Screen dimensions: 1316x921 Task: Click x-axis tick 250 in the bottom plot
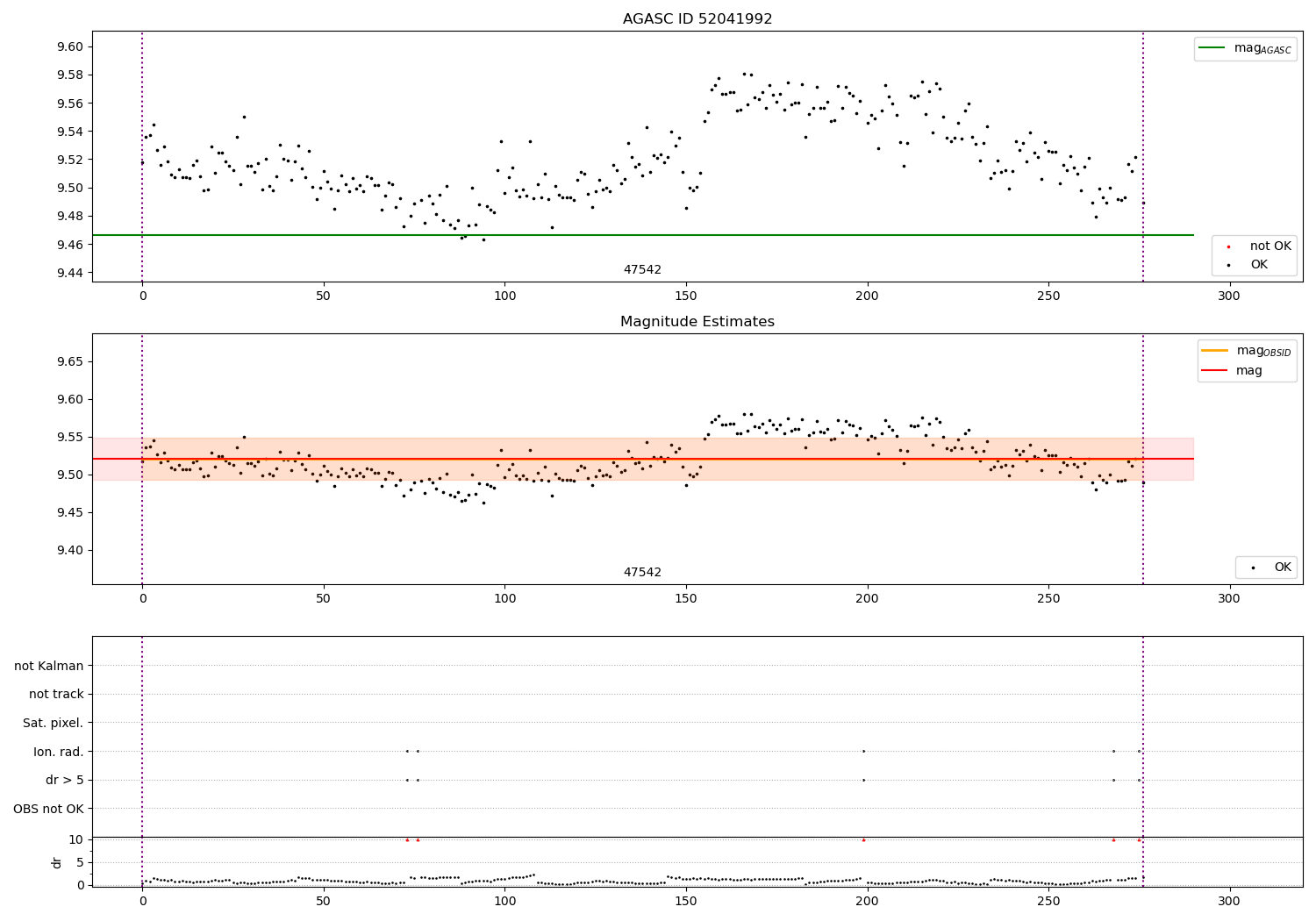[1048, 901]
